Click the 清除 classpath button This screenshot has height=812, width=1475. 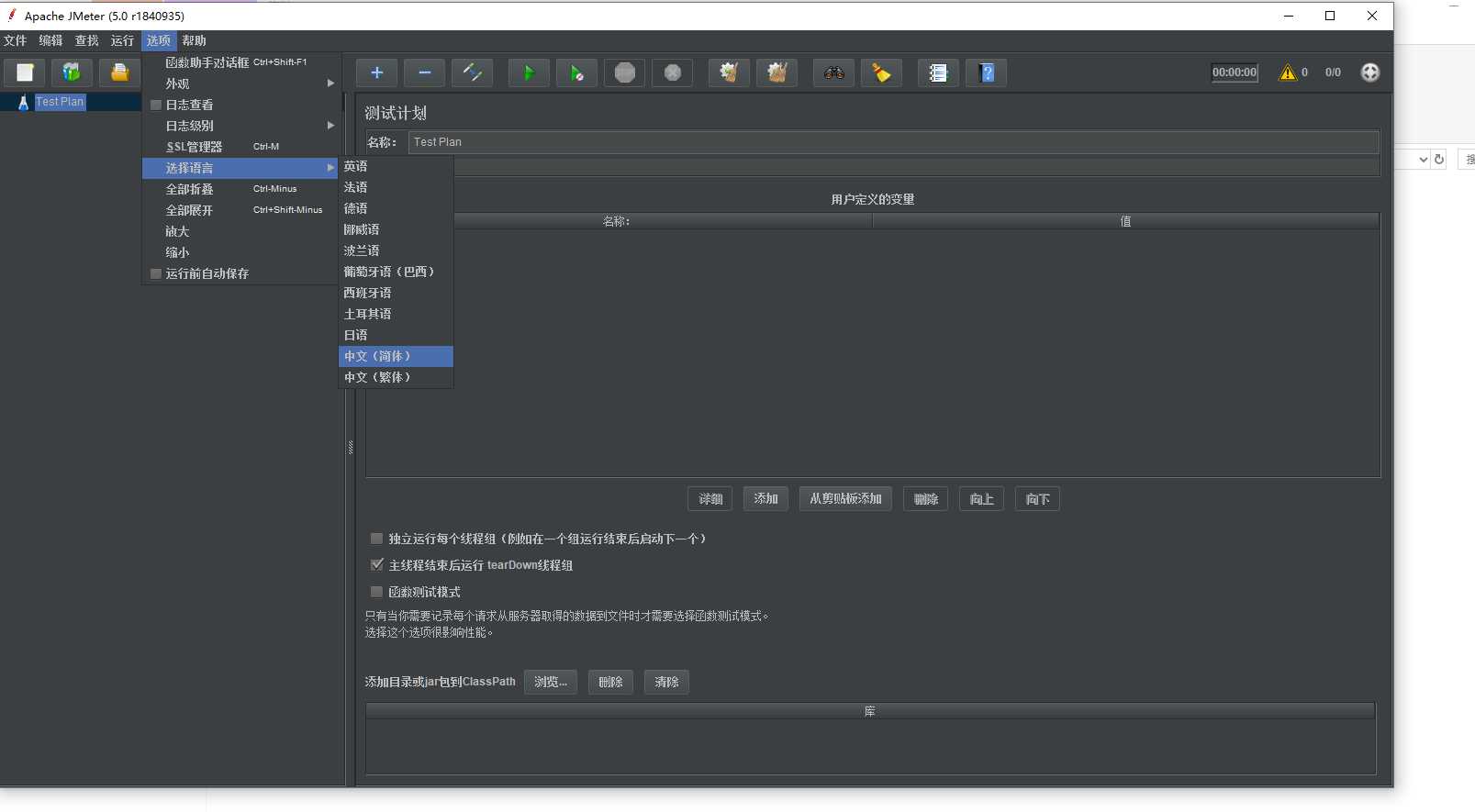666,682
